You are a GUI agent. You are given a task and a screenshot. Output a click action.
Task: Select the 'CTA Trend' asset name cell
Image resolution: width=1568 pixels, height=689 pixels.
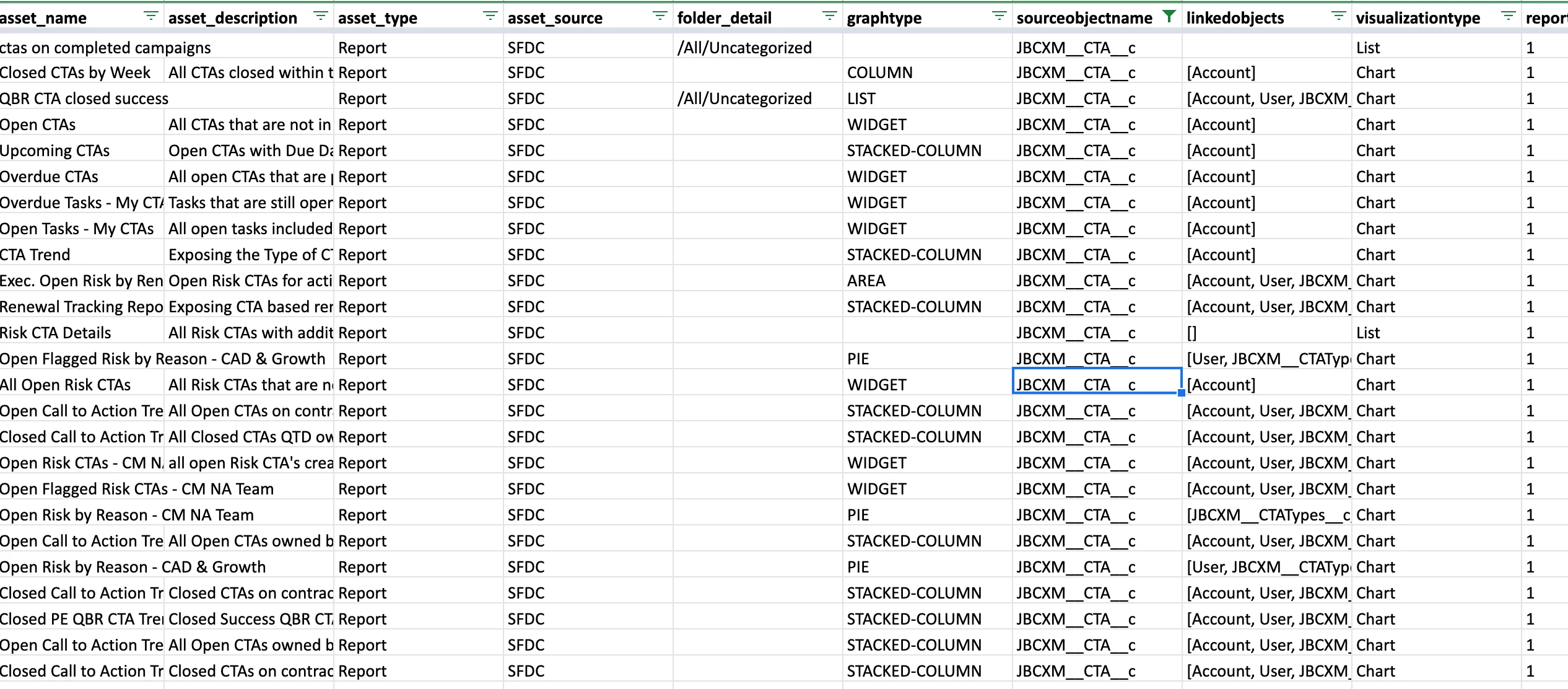tap(35, 255)
